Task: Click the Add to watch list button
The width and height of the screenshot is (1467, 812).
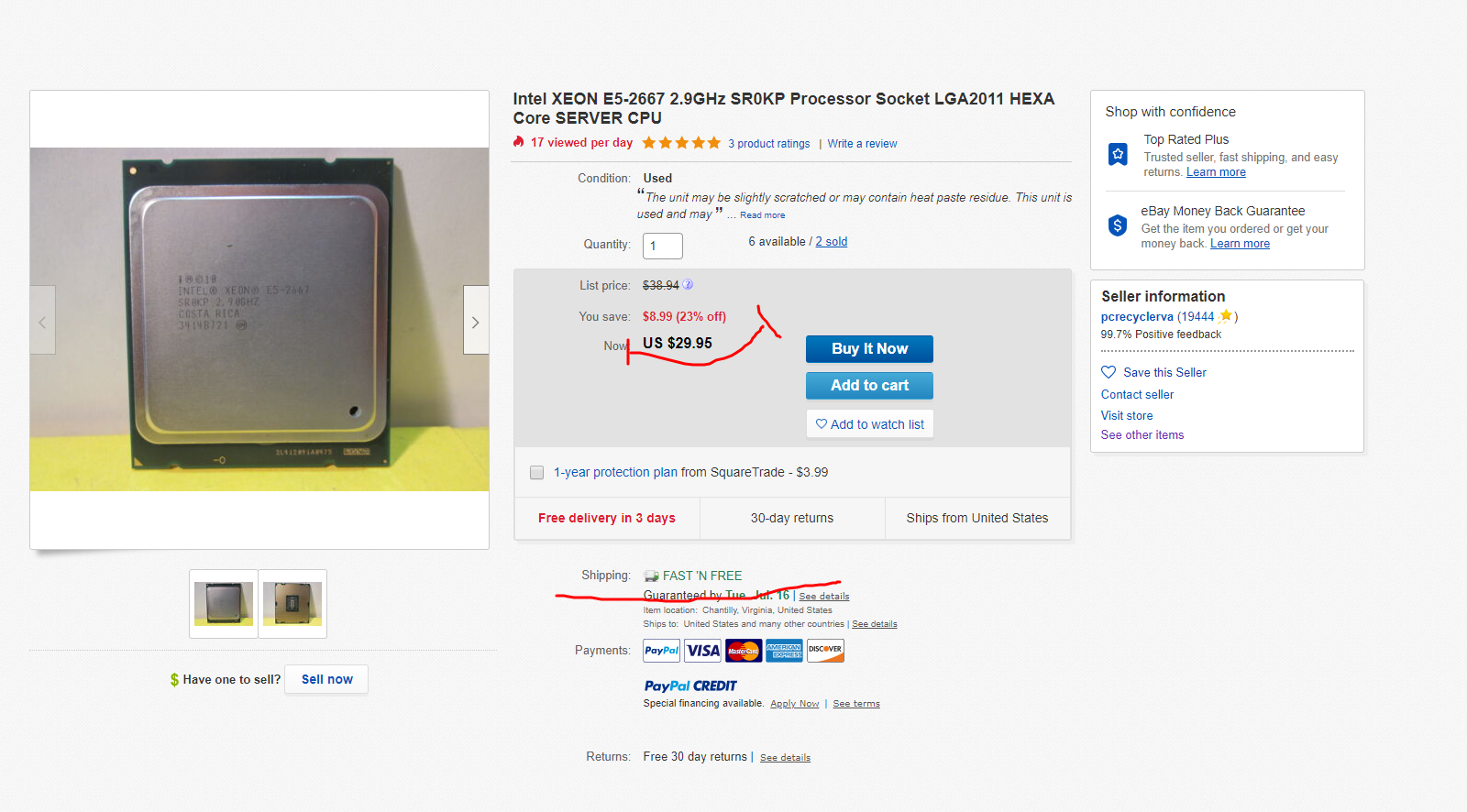Action: [x=869, y=424]
